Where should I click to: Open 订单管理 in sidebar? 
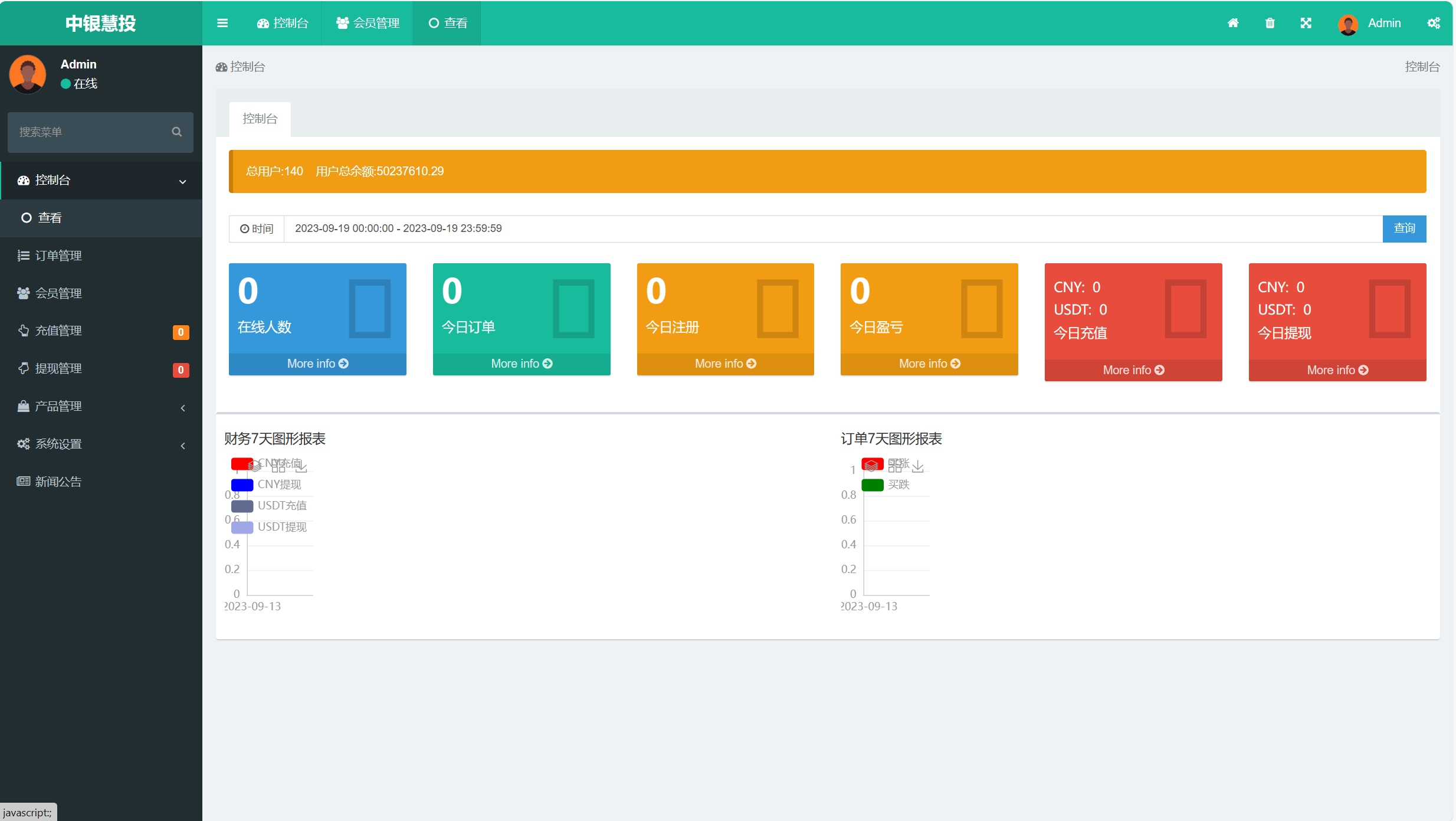tap(58, 256)
